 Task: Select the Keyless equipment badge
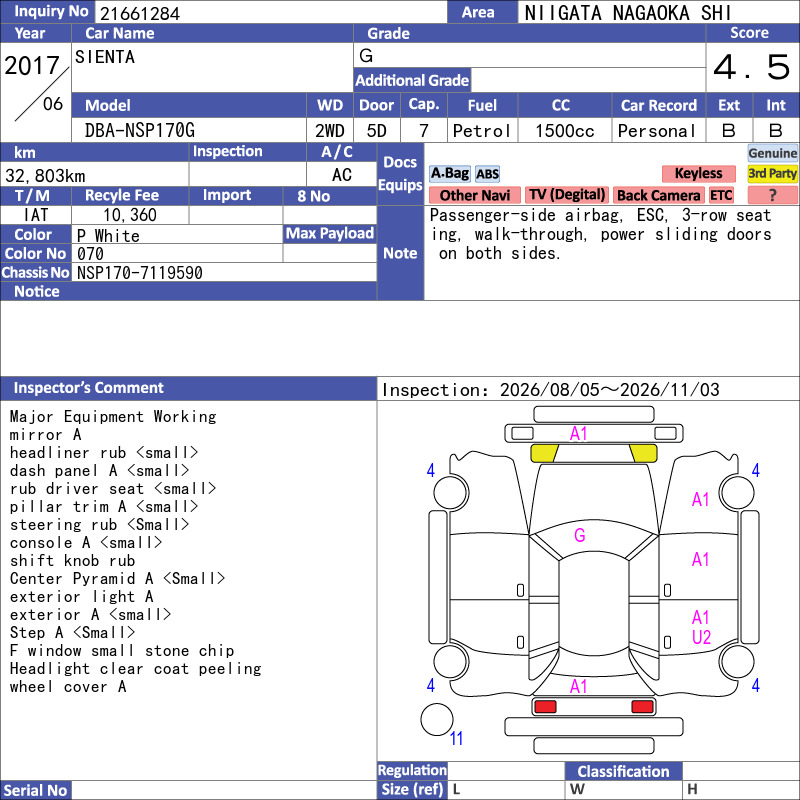coord(698,173)
